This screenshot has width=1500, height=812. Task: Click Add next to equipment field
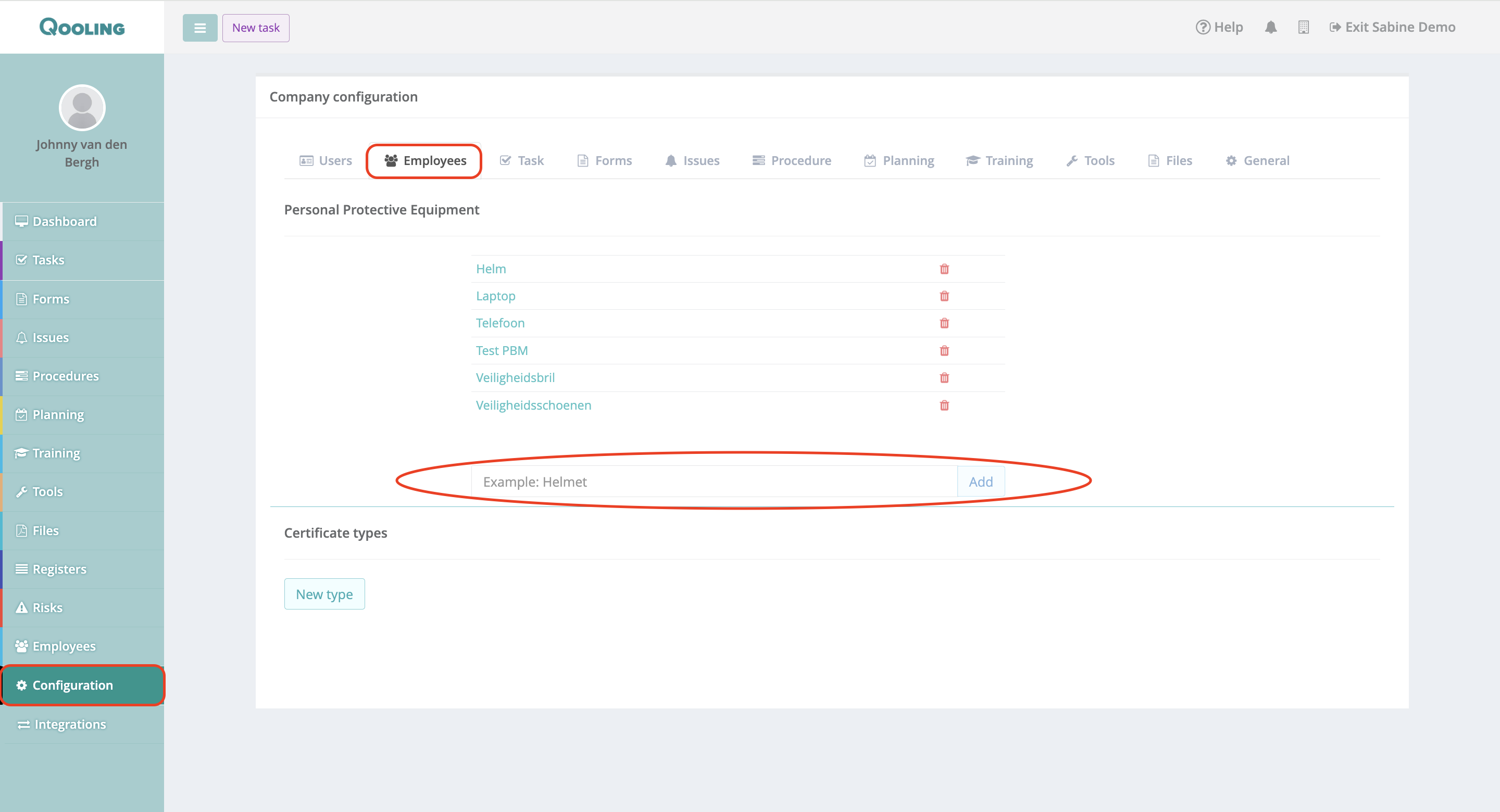pos(981,482)
